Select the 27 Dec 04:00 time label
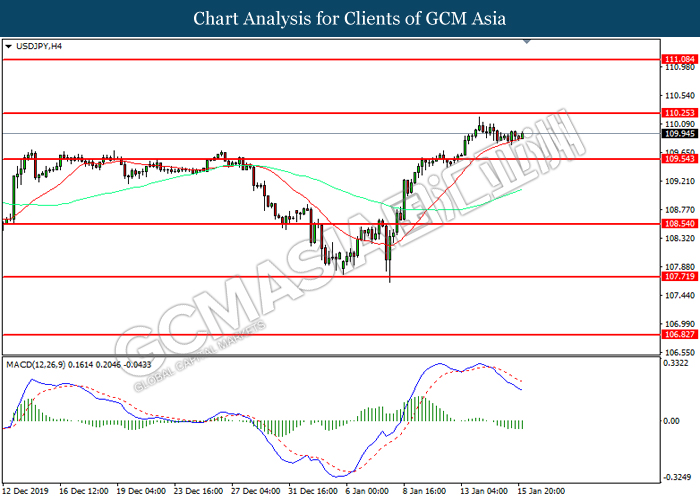 coord(256,491)
